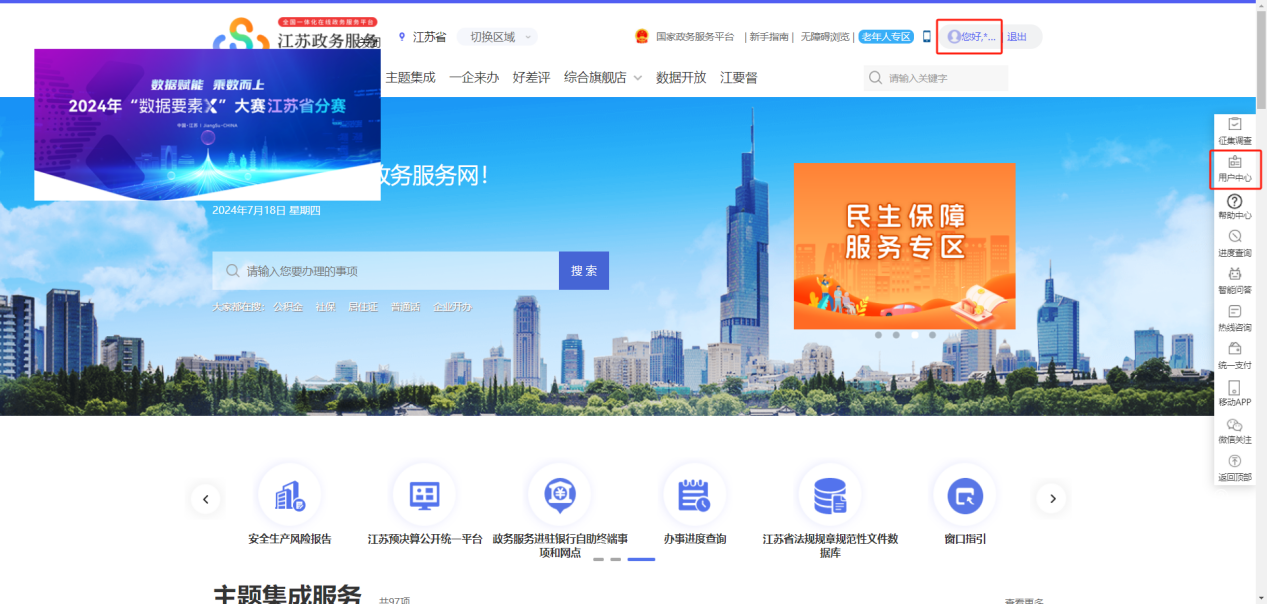Expand the 切换区域 region dropdown
The height and width of the screenshot is (604, 1267).
497,37
